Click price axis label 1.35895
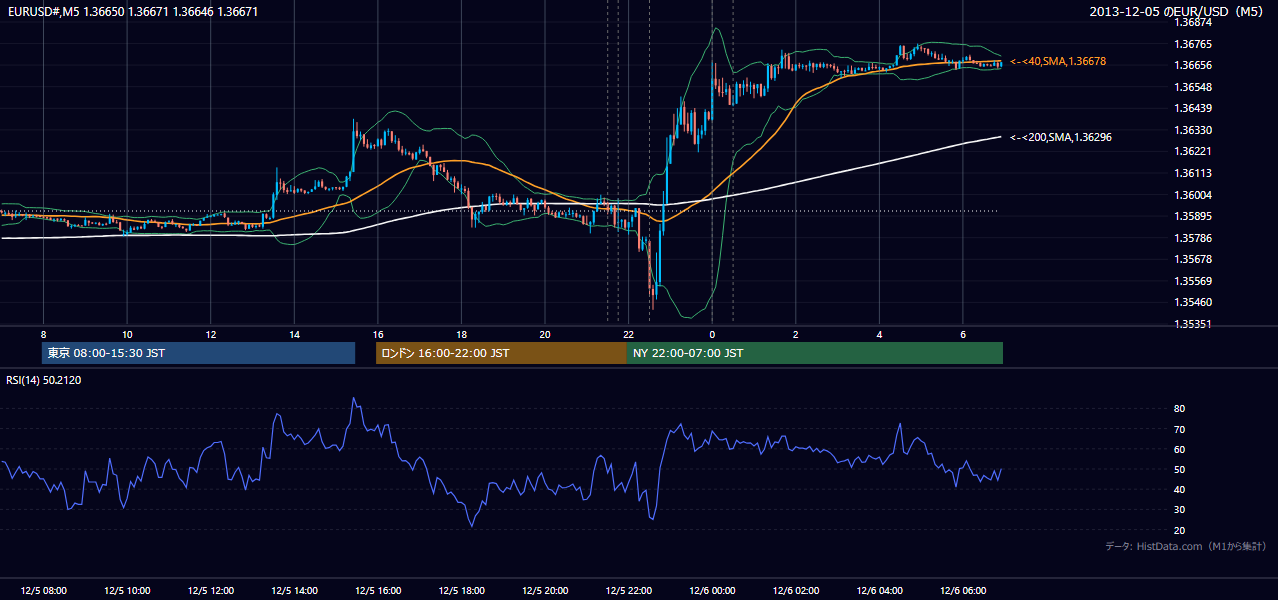 1193,216
